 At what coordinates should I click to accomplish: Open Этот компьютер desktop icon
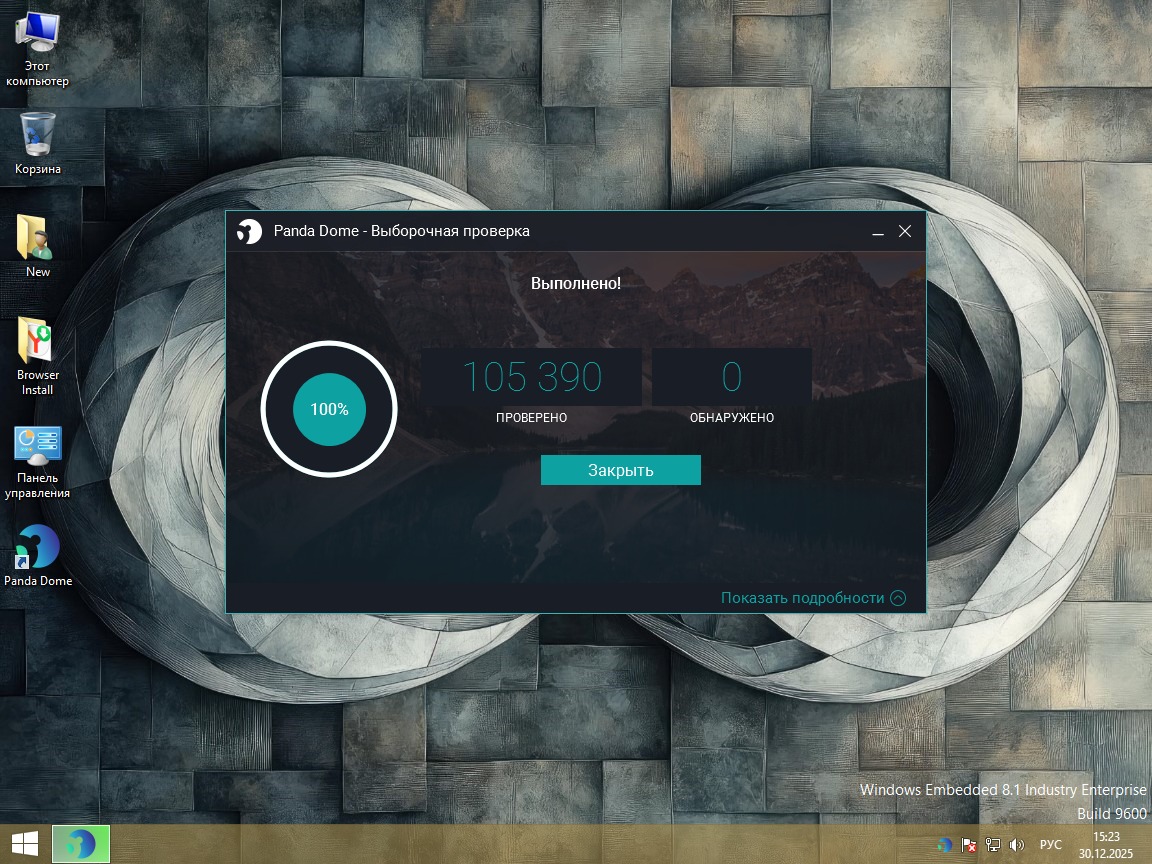click(x=37, y=45)
